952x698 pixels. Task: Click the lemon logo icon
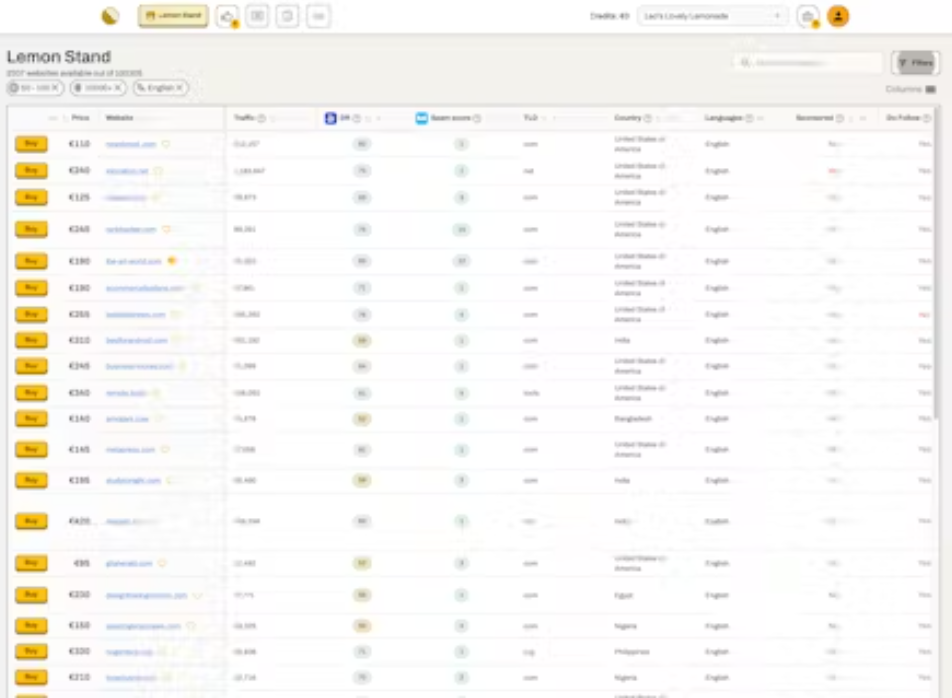110,16
